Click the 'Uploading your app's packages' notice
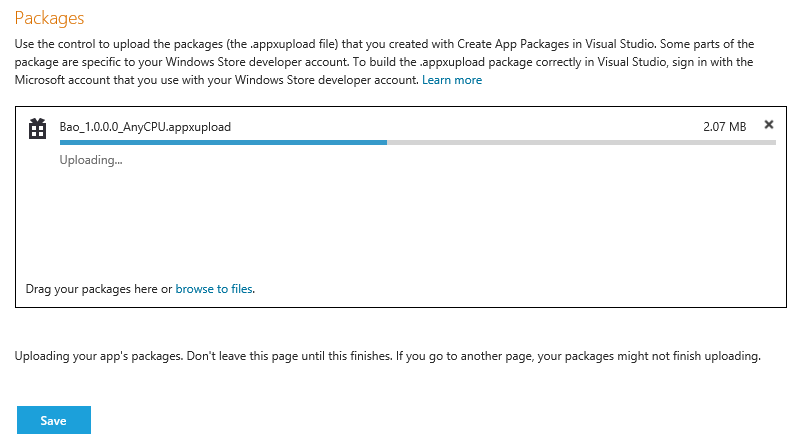808x447 pixels. point(98,356)
